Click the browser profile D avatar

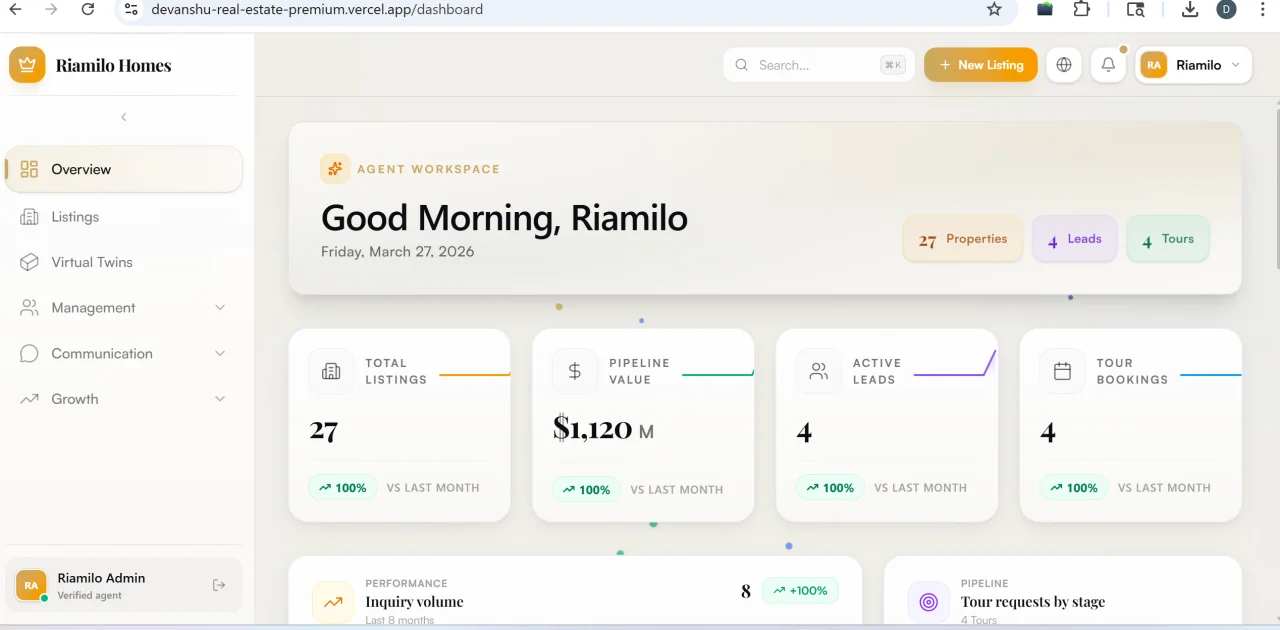tap(1226, 9)
